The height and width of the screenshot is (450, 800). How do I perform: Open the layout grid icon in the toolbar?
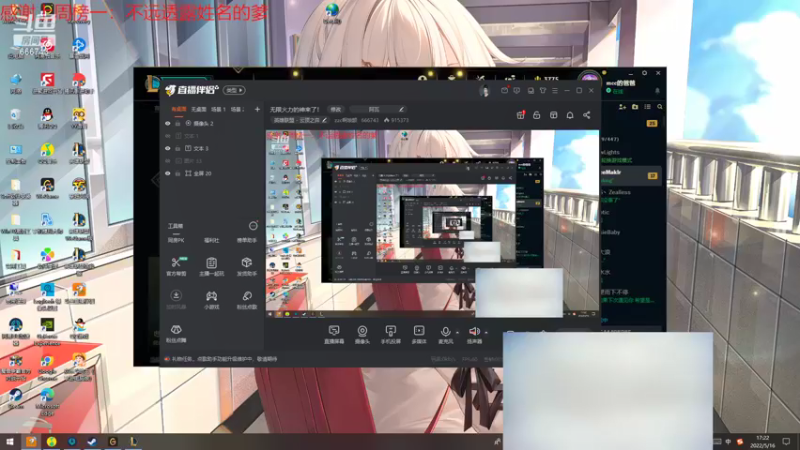(554, 115)
